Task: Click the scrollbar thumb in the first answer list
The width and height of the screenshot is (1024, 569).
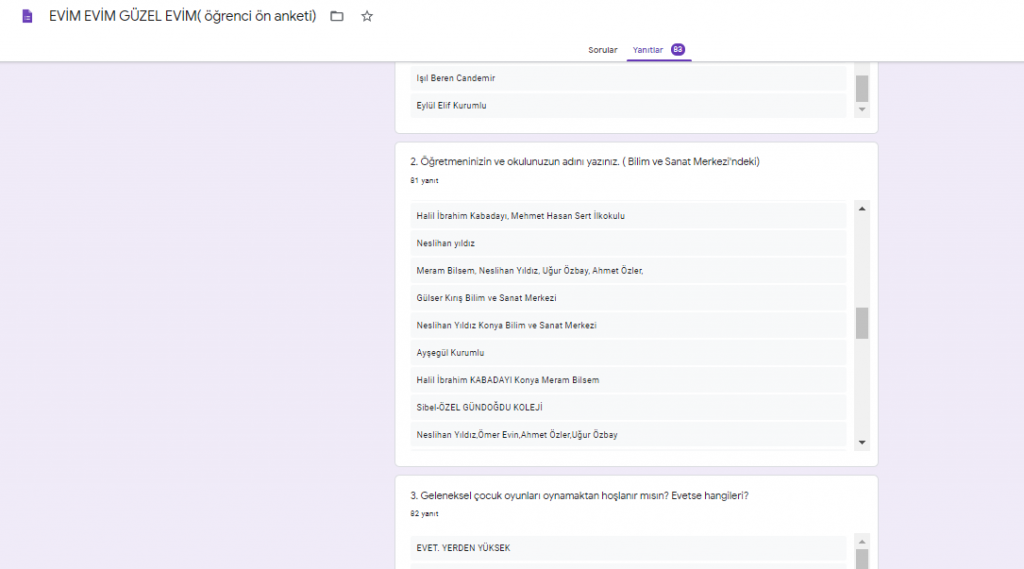Action: coord(862,88)
